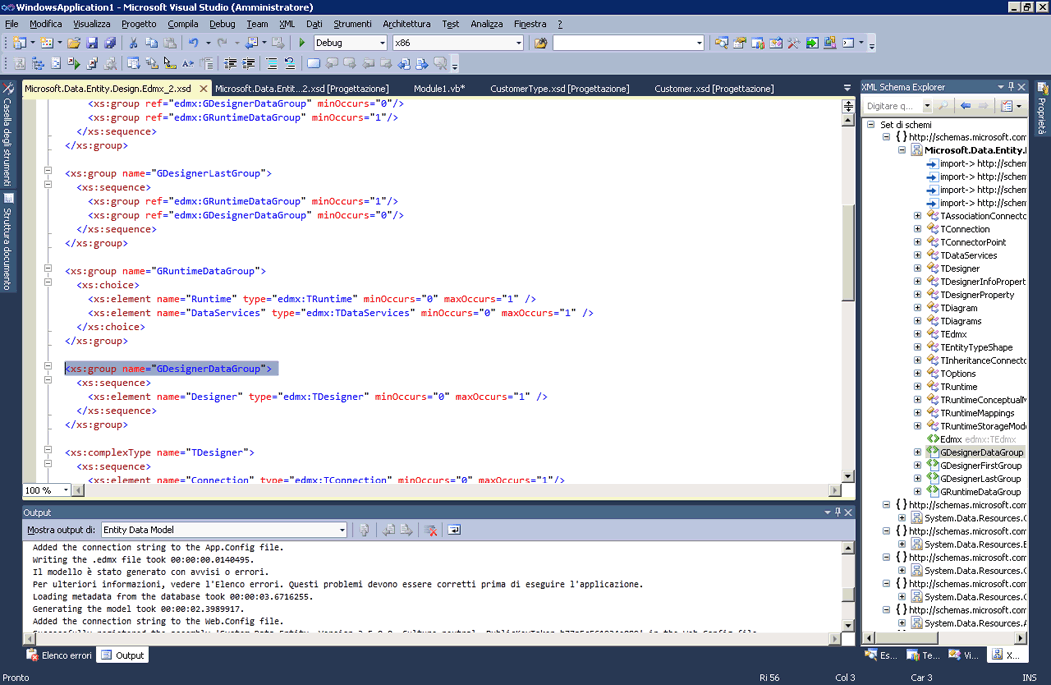Select TRuntimeMappings in schema tree
The width and height of the screenshot is (1051, 685).
pyautogui.click(x=977, y=413)
